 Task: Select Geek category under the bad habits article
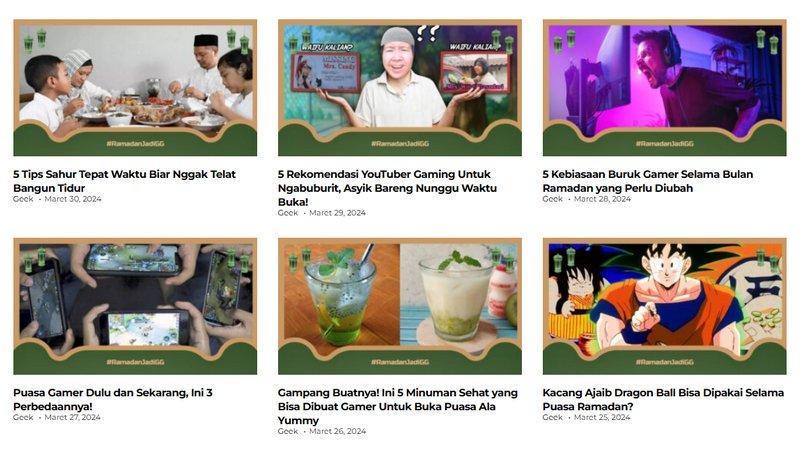pyautogui.click(x=553, y=199)
